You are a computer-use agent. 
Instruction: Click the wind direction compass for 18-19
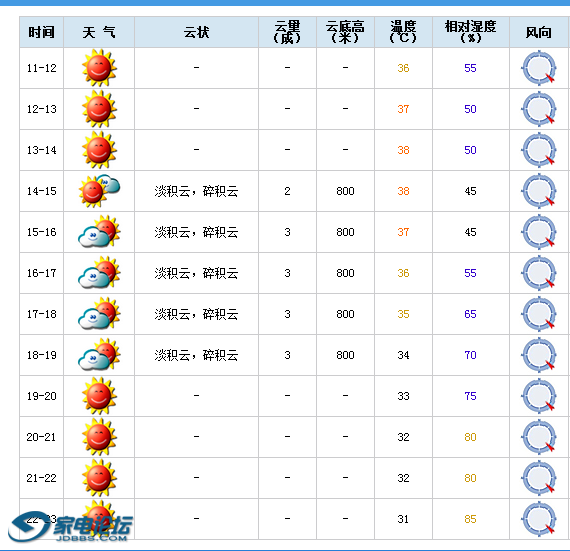(x=539, y=355)
